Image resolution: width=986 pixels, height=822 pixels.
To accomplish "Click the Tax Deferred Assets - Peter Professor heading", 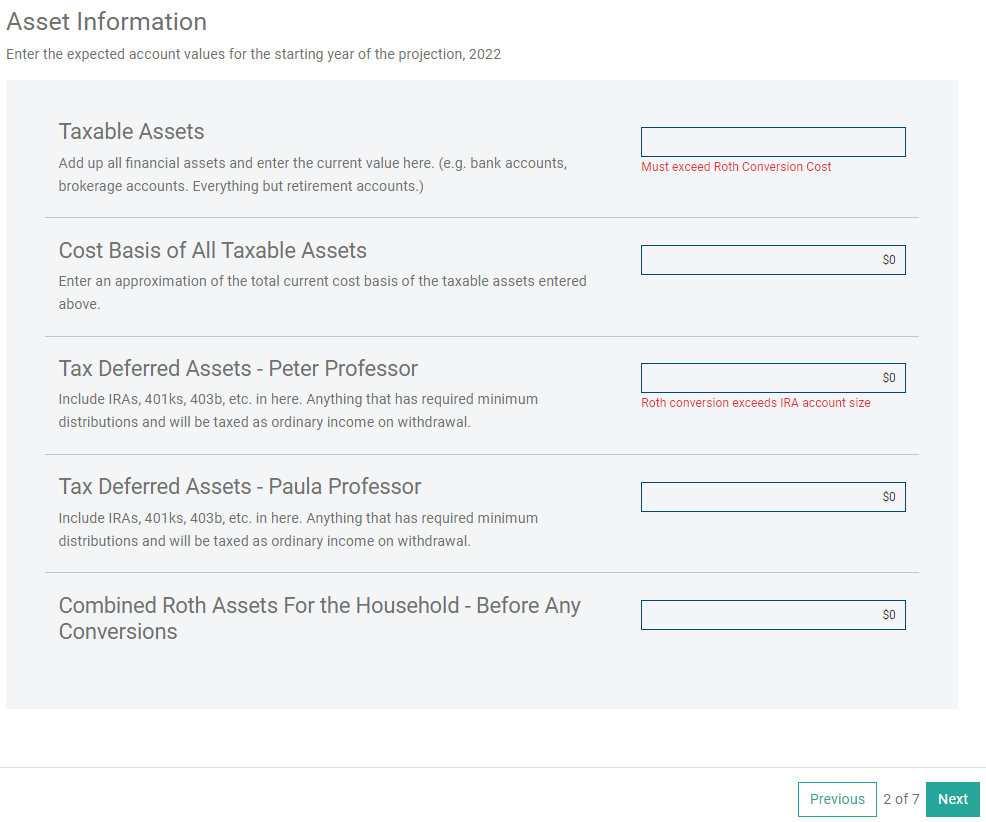I will coord(238,368).
